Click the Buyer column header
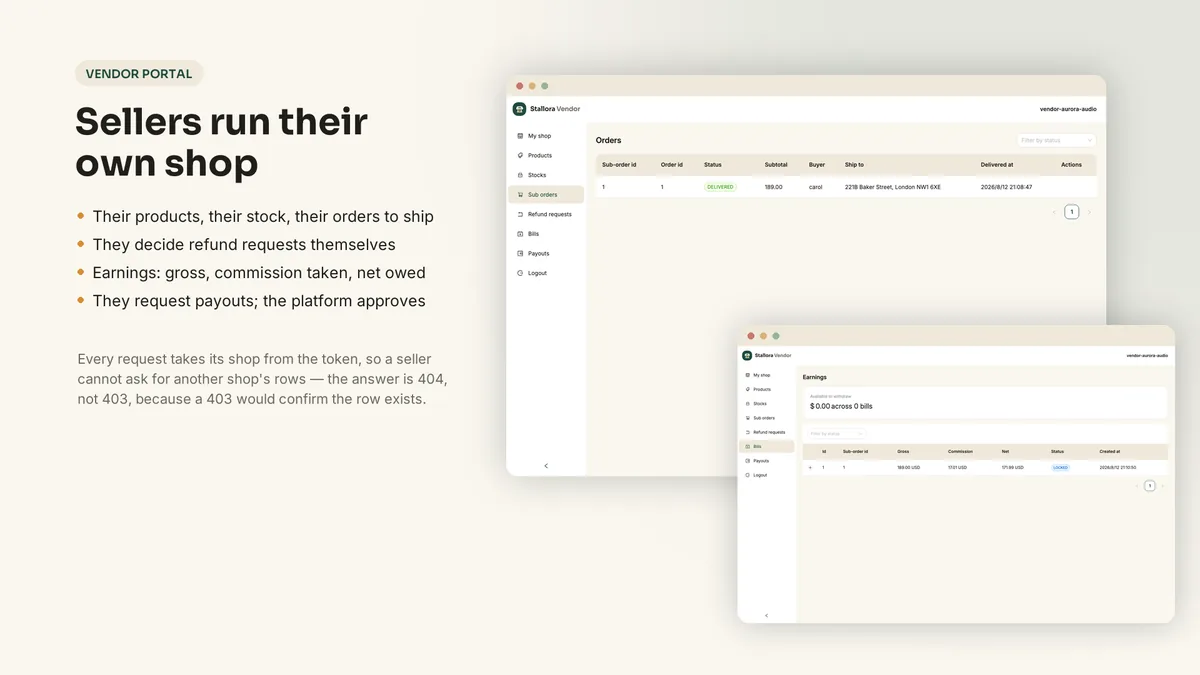 pyautogui.click(x=817, y=165)
